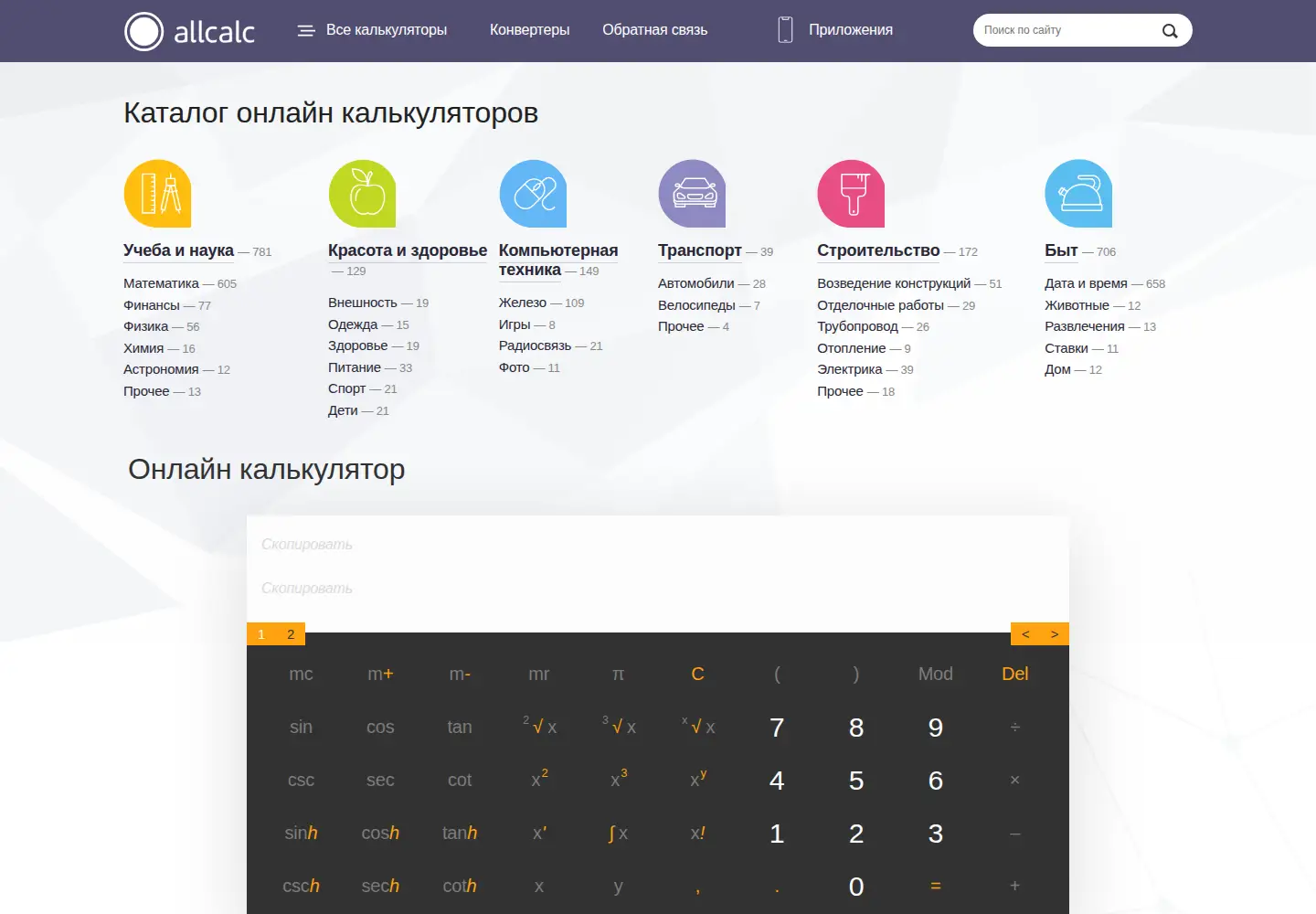The height and width of the screenshot is (914, 1316).
Task: Open the Дата и время link
Action: 1086,283
